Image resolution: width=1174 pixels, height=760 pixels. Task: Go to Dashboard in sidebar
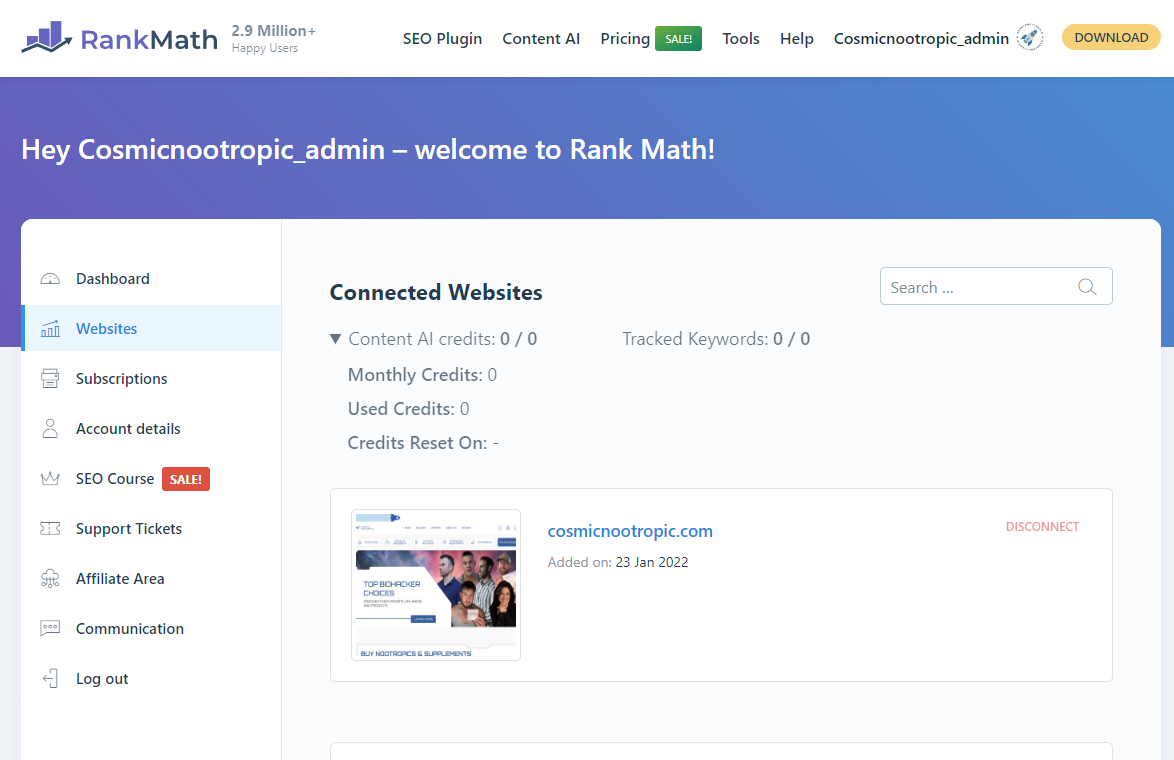[112, 279]
